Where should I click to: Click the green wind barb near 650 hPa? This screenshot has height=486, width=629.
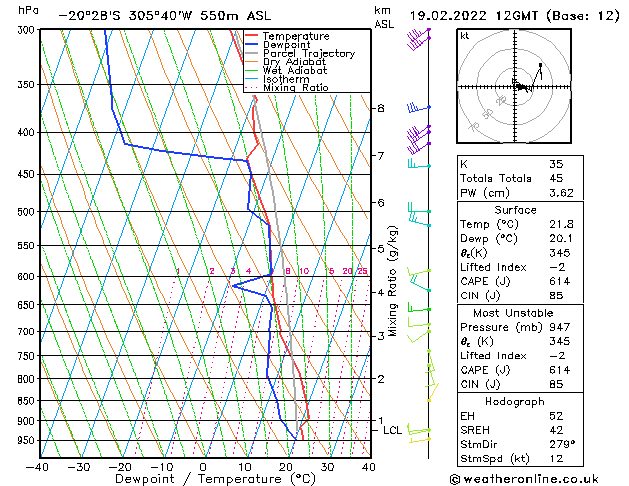click(419, 308)
